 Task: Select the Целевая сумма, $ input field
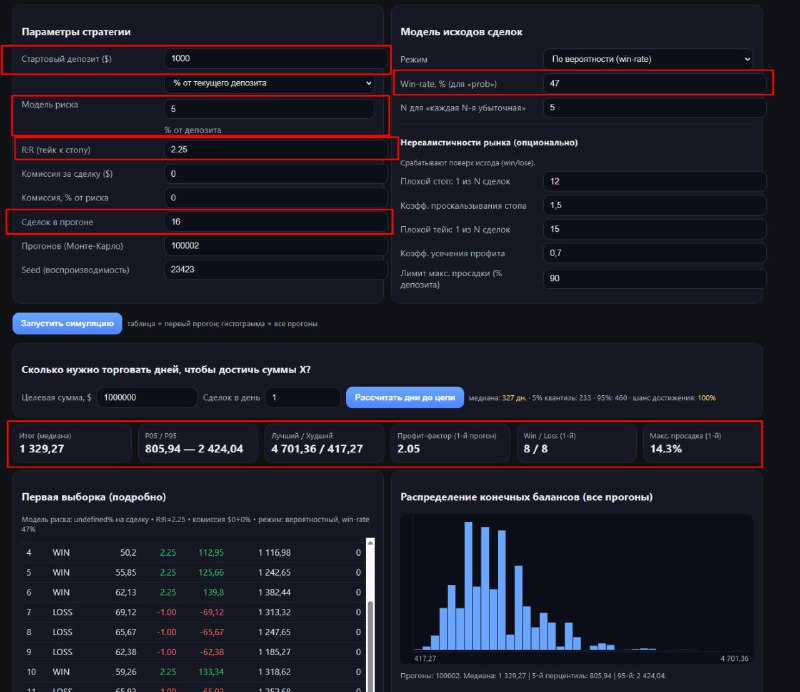147,397
